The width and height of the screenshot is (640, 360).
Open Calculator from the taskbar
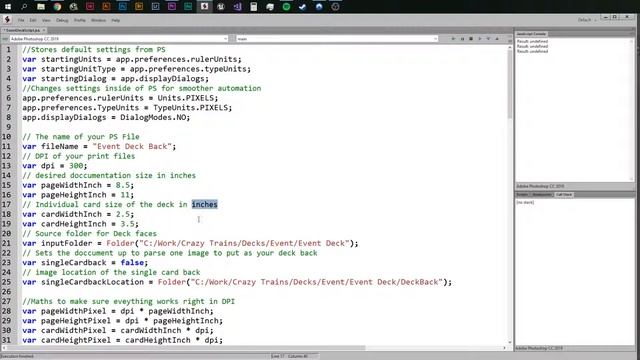click(x=253, y=7)
